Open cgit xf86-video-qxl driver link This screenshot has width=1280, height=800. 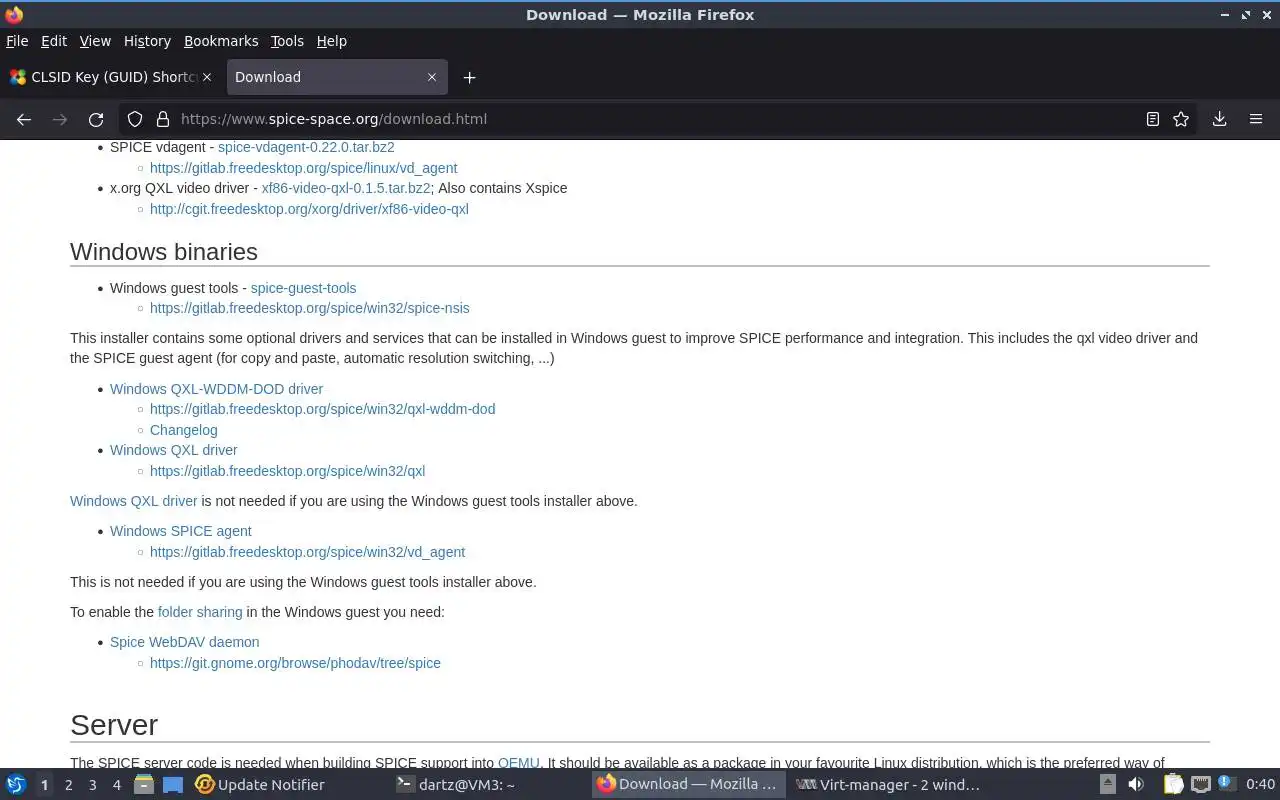click(309, 209)
